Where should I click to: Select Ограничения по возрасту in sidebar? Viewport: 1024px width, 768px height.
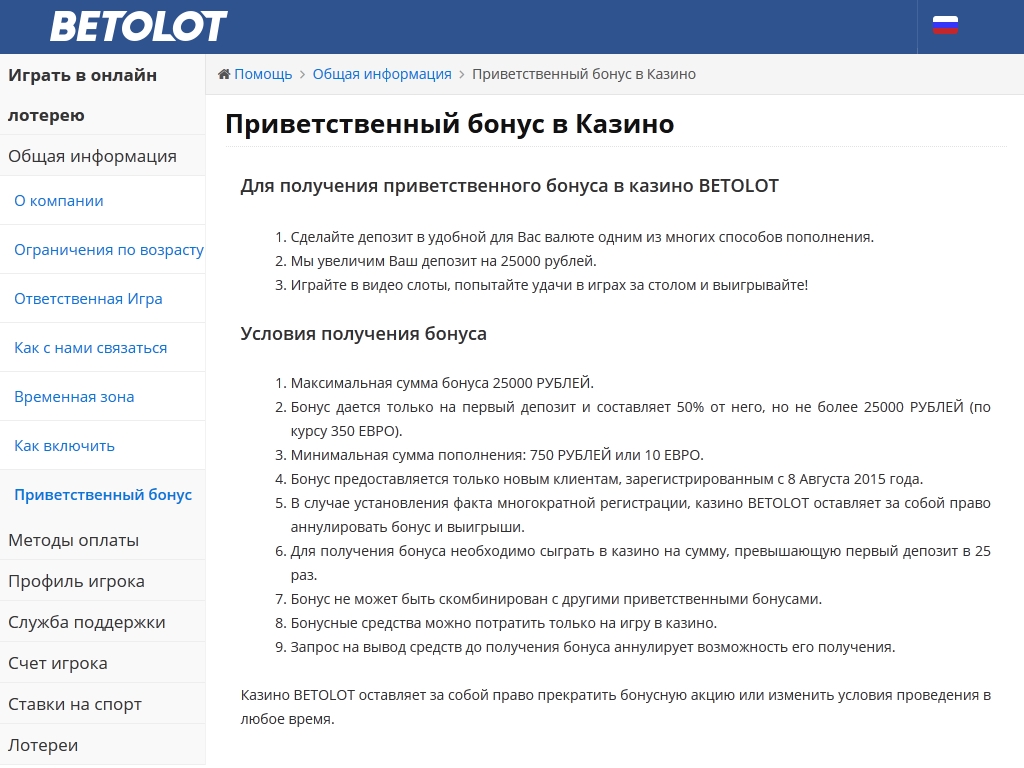[x=108, y=250]
